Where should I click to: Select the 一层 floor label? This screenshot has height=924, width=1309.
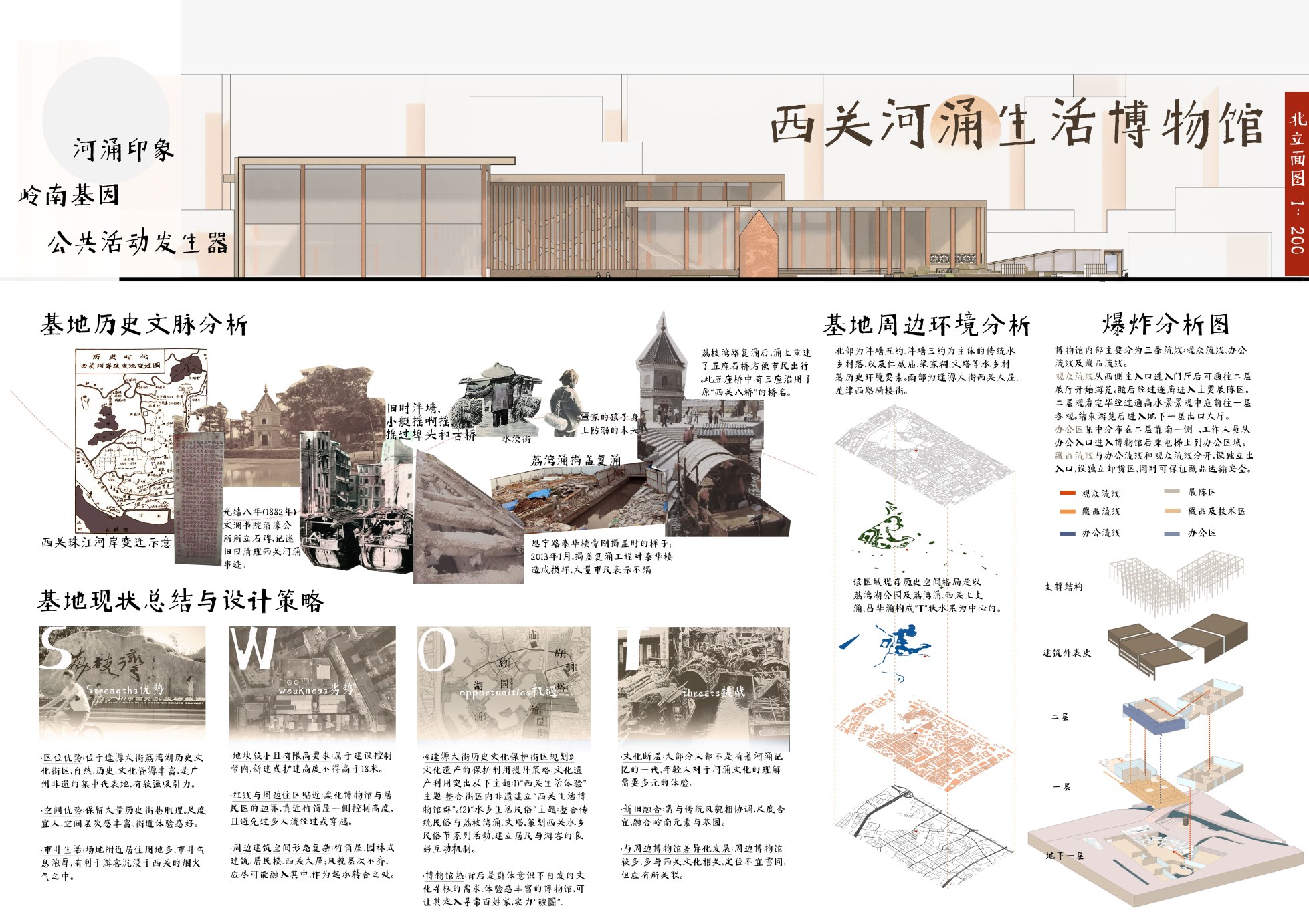[1062, 786]
